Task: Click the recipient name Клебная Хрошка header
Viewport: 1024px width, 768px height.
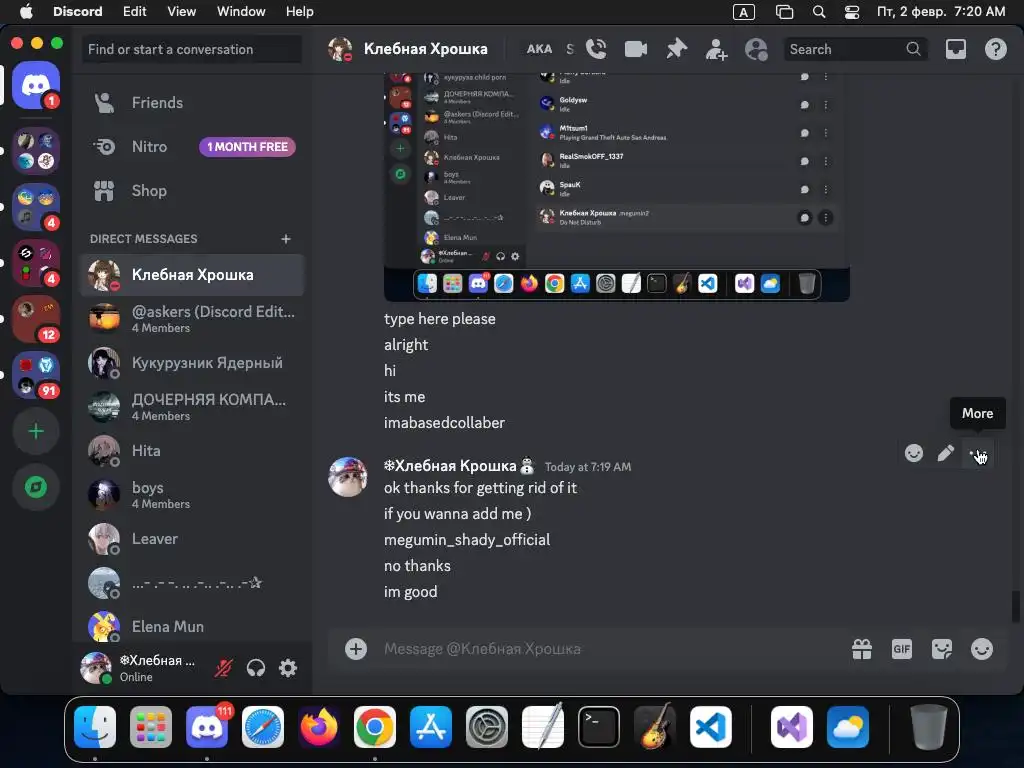Action: pyautogui.click(x=426, y=49)
